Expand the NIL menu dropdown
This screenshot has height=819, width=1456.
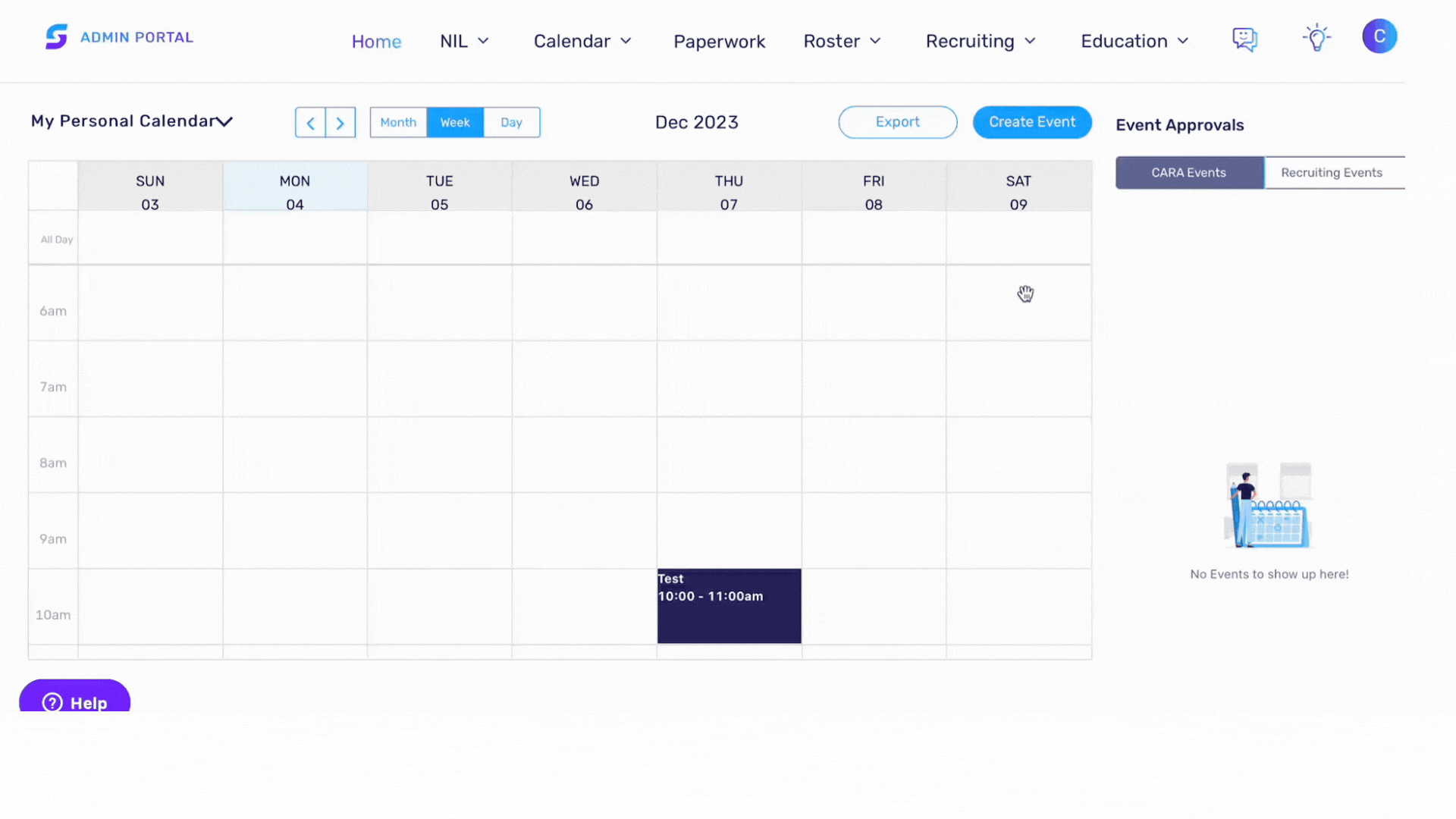[464, 41]
